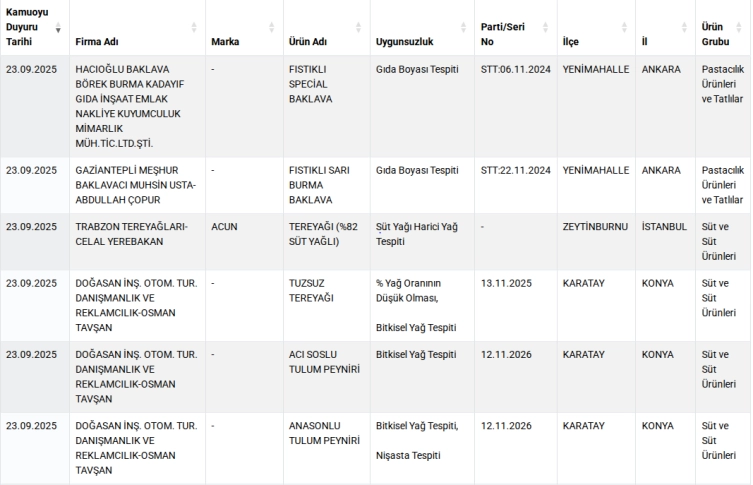Click the ACUN brand cell
753x485 pixels.
[x=224, y=227]
